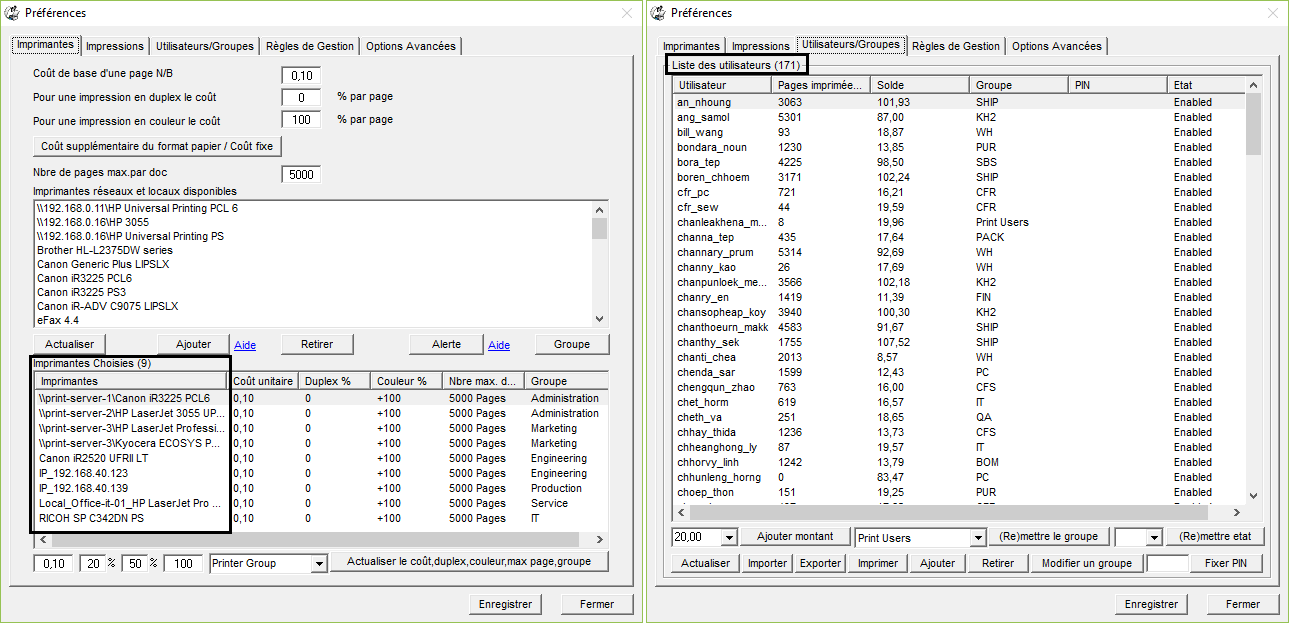Select Imprimantes tab in right Préférences window
Image resolution: width=1291 pixels, height=623 pixels.
[691, 46]
